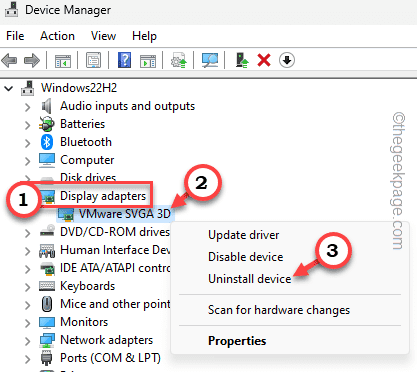Screen dimensions: 417x372
Task: Select the Batteries tree label
Action: pyautogui.click(x=82, y=124)
